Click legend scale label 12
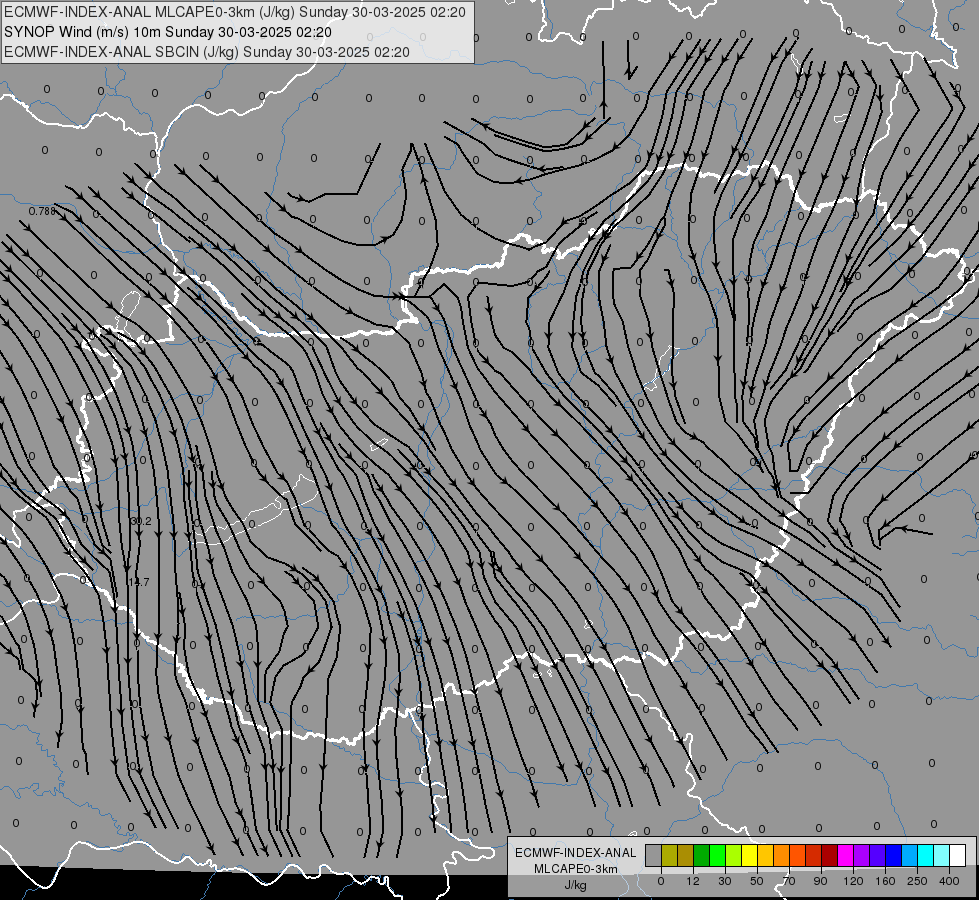 (x=693, y=881)
